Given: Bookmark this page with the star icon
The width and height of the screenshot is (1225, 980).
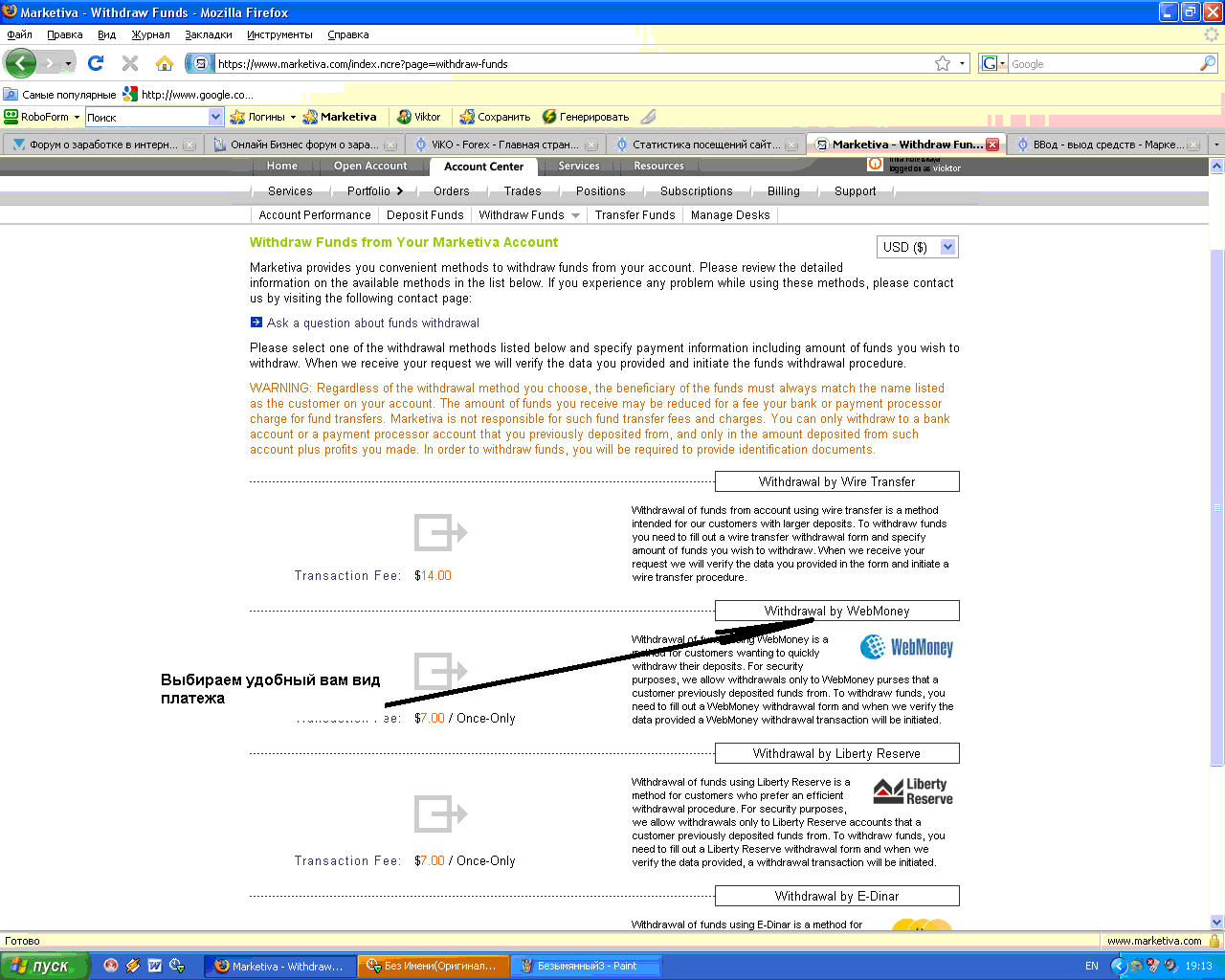Looking at the screenshot, I should coord(943,63).
